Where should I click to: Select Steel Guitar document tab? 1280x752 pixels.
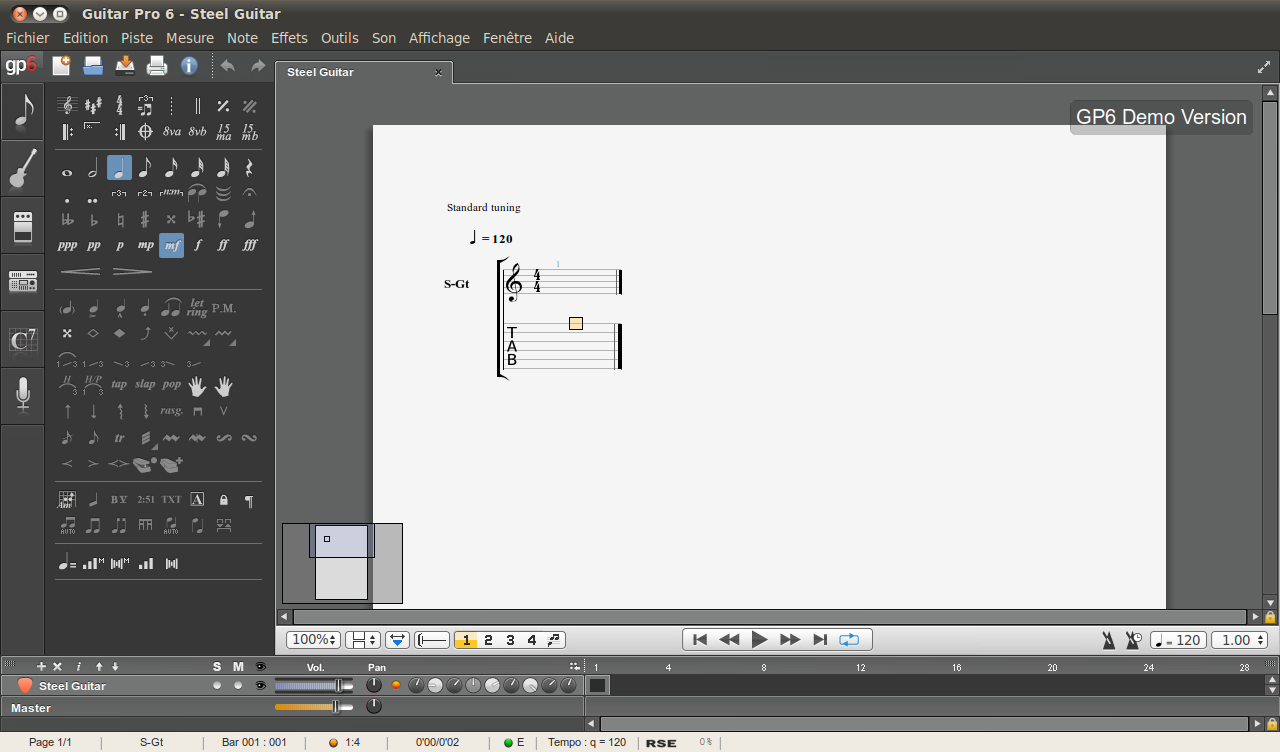(x=363, y=72)
